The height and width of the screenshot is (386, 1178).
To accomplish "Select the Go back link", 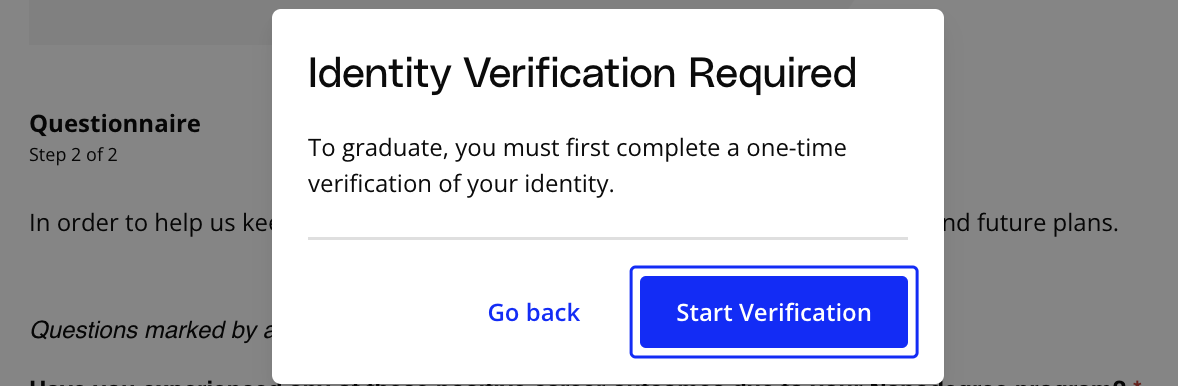I will 534,312.
